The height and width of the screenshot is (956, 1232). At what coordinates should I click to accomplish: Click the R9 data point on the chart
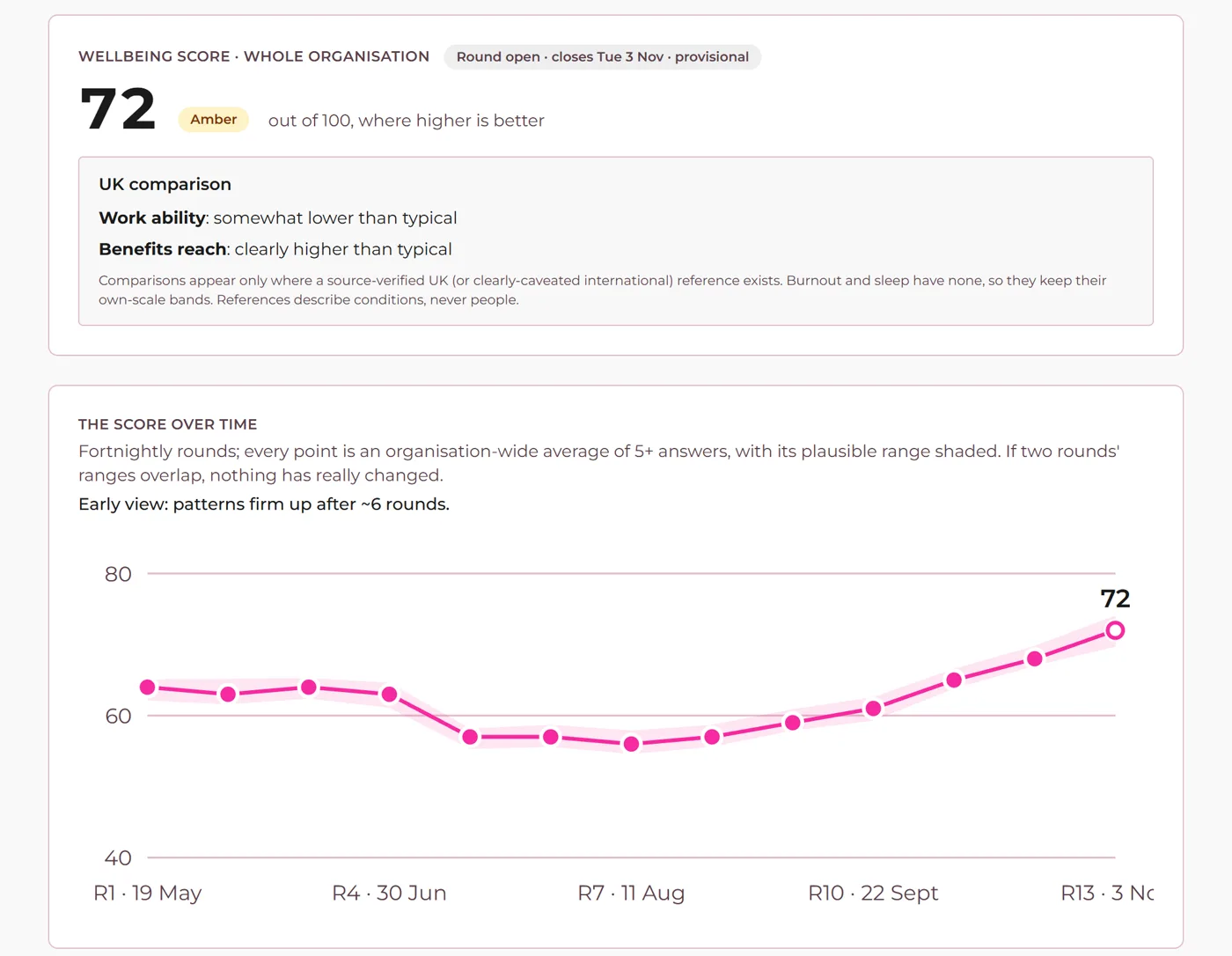pyautogui.click(x=793, y=723)
